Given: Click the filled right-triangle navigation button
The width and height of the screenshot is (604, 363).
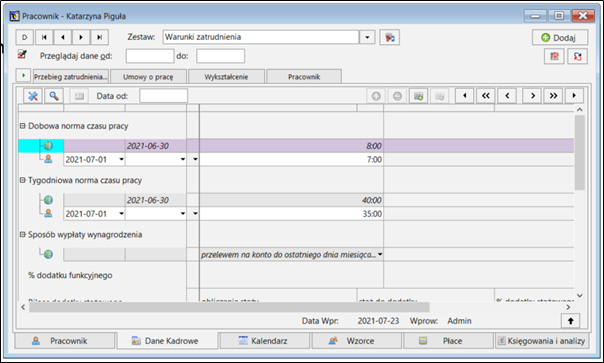Looking at the screenshot, I should pos(574,96).
